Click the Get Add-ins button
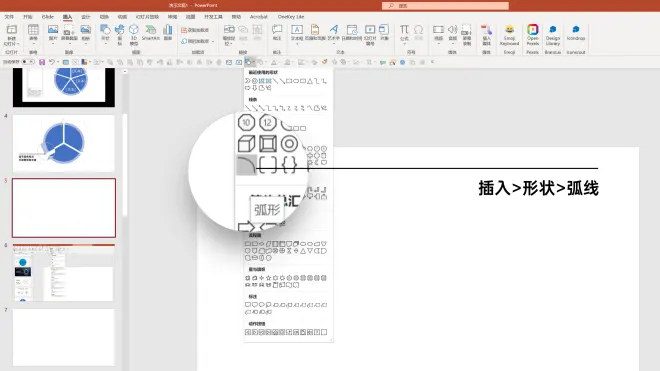The image size is (660, 371). pos(195,30)
